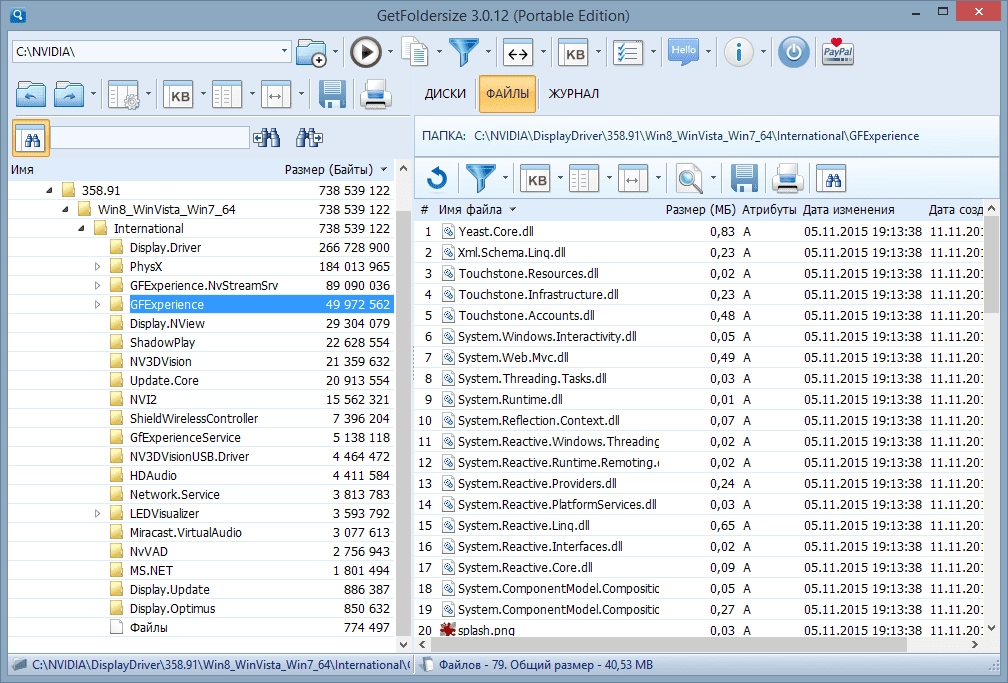Click the blue power button icon
Viewport: 1008px width, 683px height.
794,52
